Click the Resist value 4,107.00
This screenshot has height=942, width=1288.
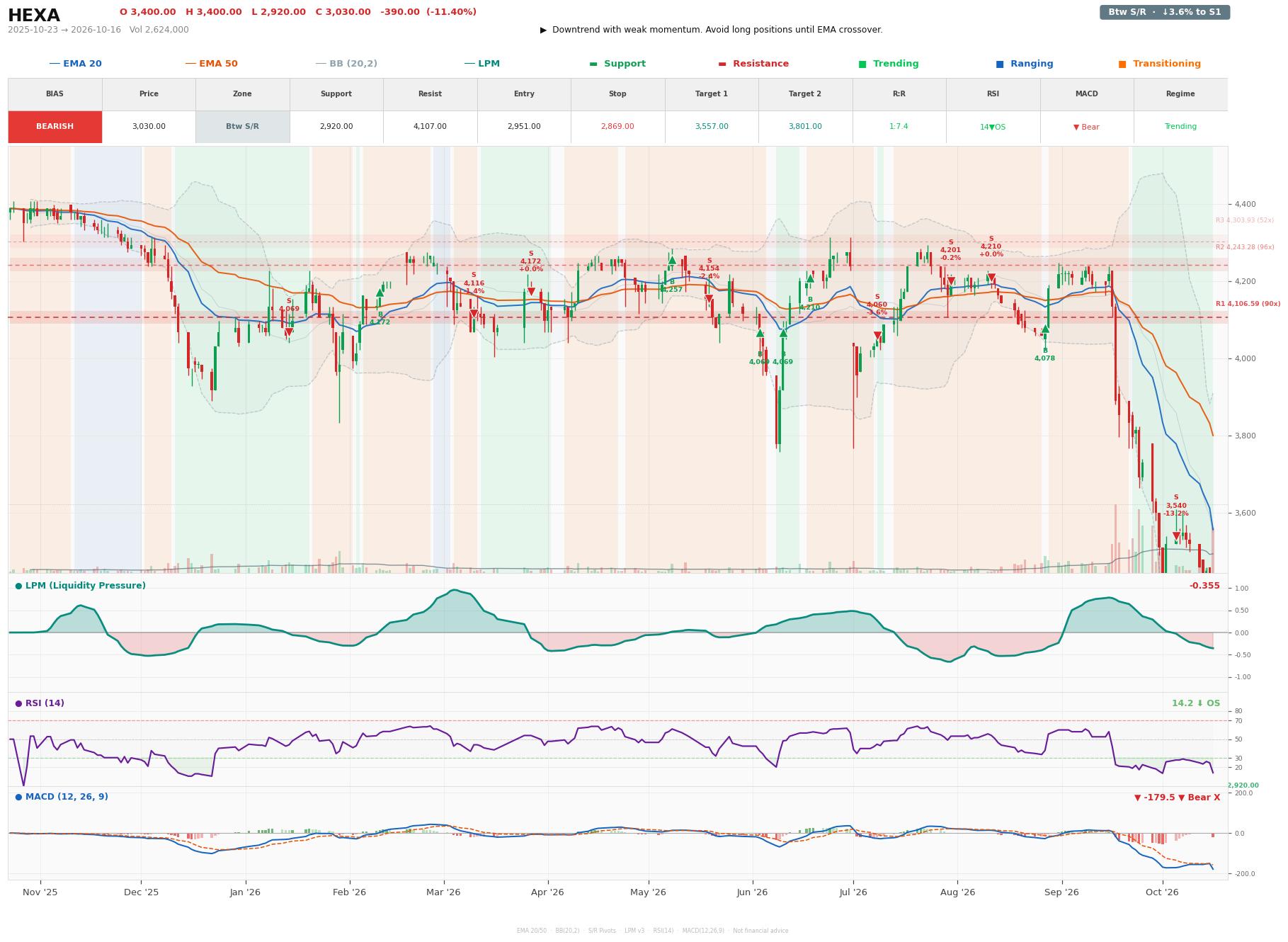tap(430, 127)
